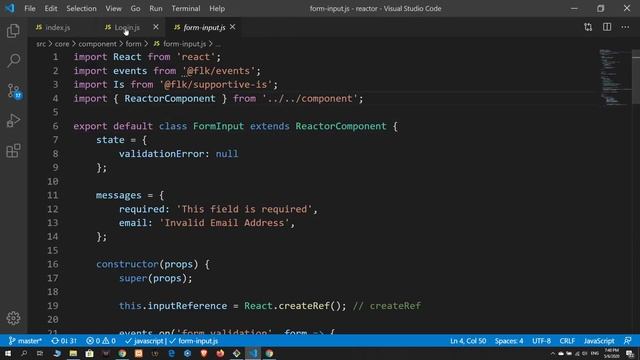Click the 'src' breadcrumb segment
640x360 pixels.
41,44
